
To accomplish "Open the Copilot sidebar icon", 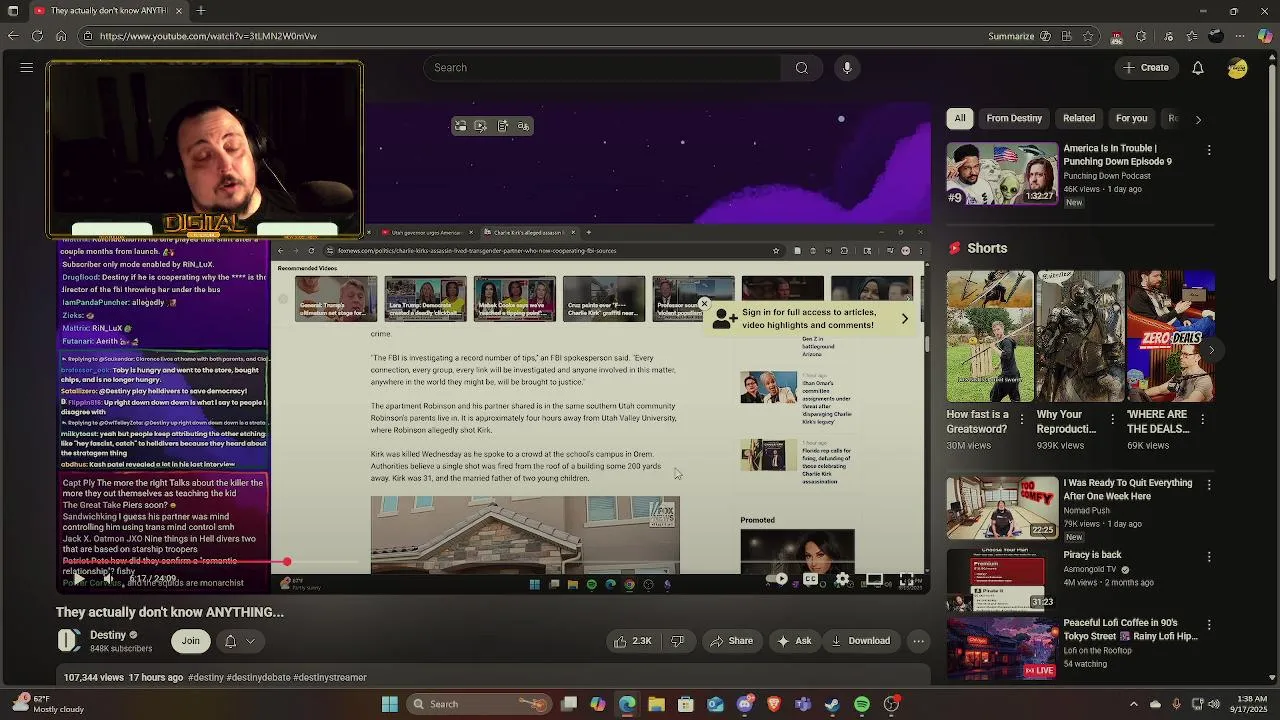I will 1266,36.
